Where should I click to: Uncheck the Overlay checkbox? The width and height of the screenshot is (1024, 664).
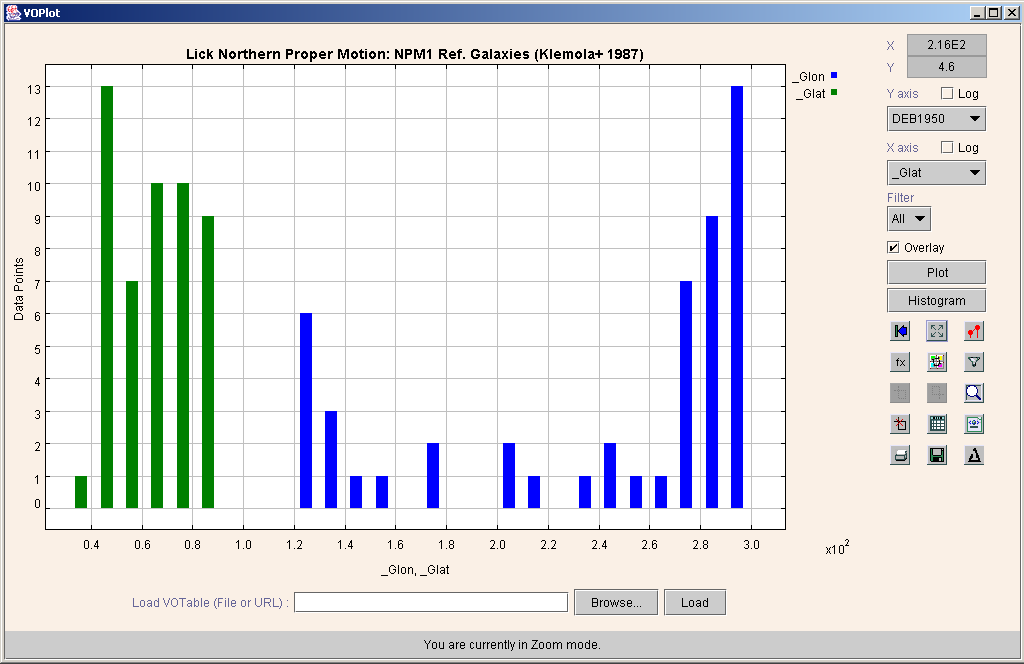(893, 247)
